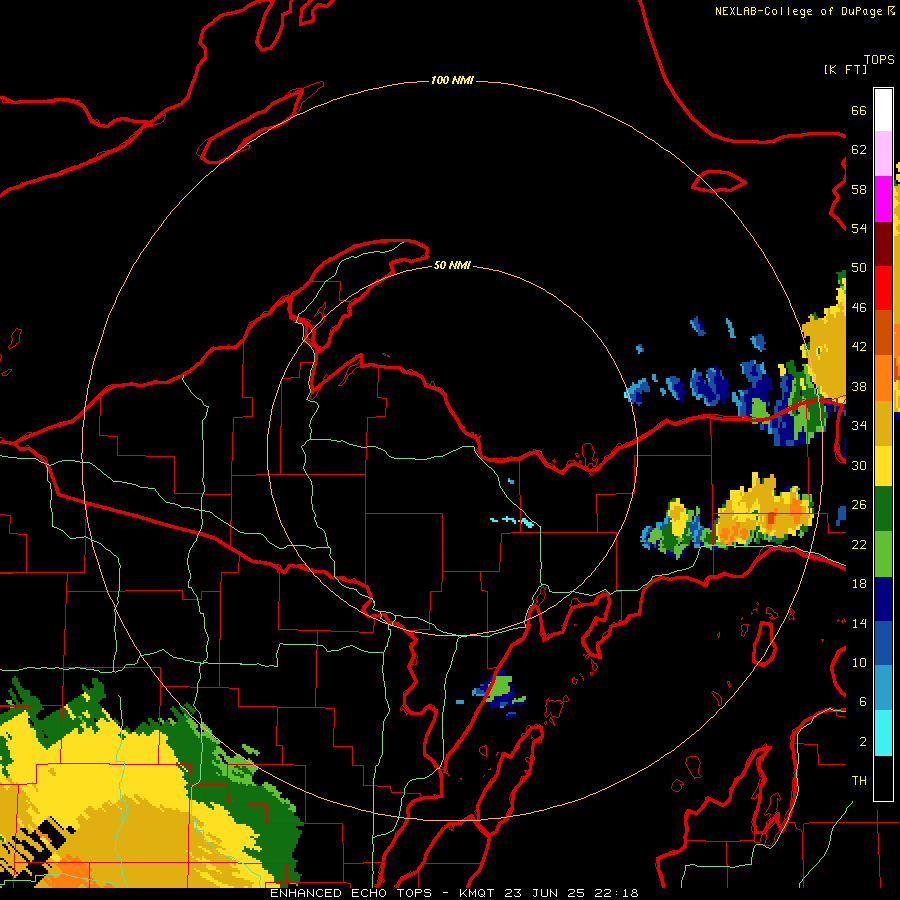
Task: Click the light green legend color band
Action: [x=883, y=554]
